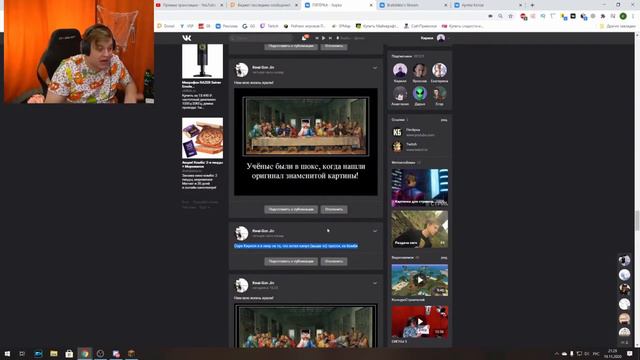Open the taskbar clock and date
The image size is (640, 360).
(613, 353)
